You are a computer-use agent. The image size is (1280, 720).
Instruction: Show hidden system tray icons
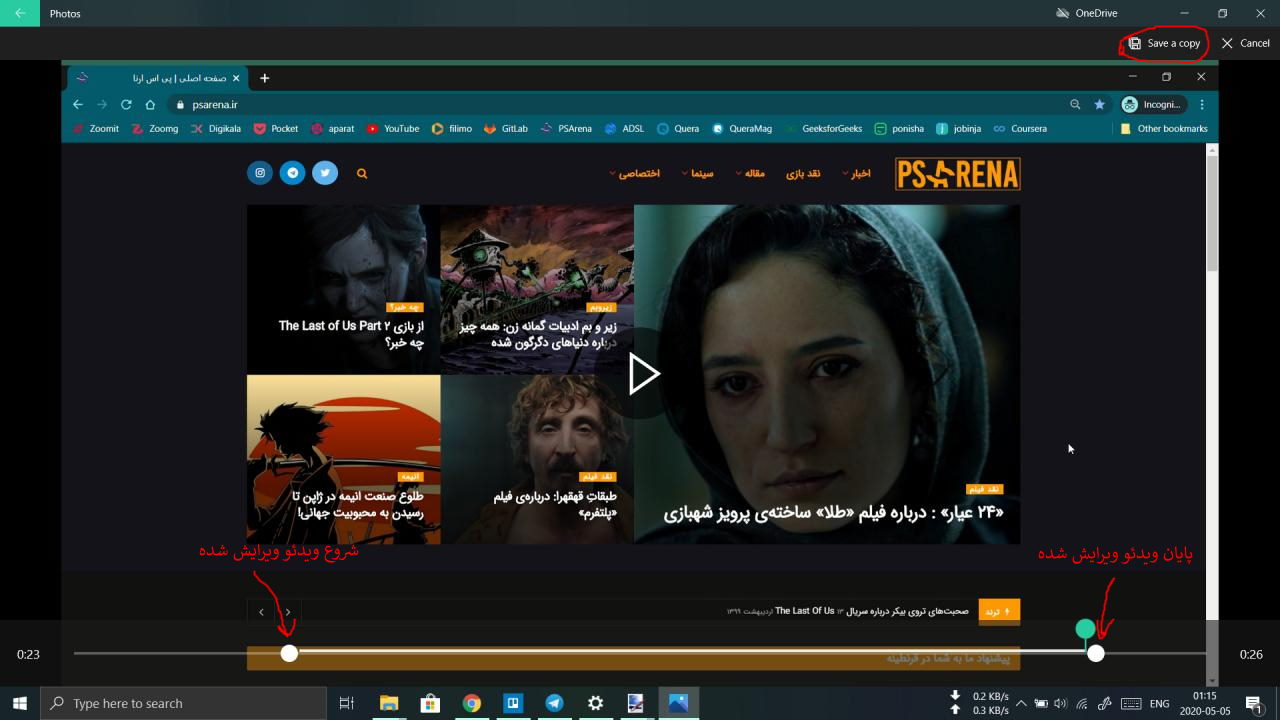click(x=1021, y=703)
